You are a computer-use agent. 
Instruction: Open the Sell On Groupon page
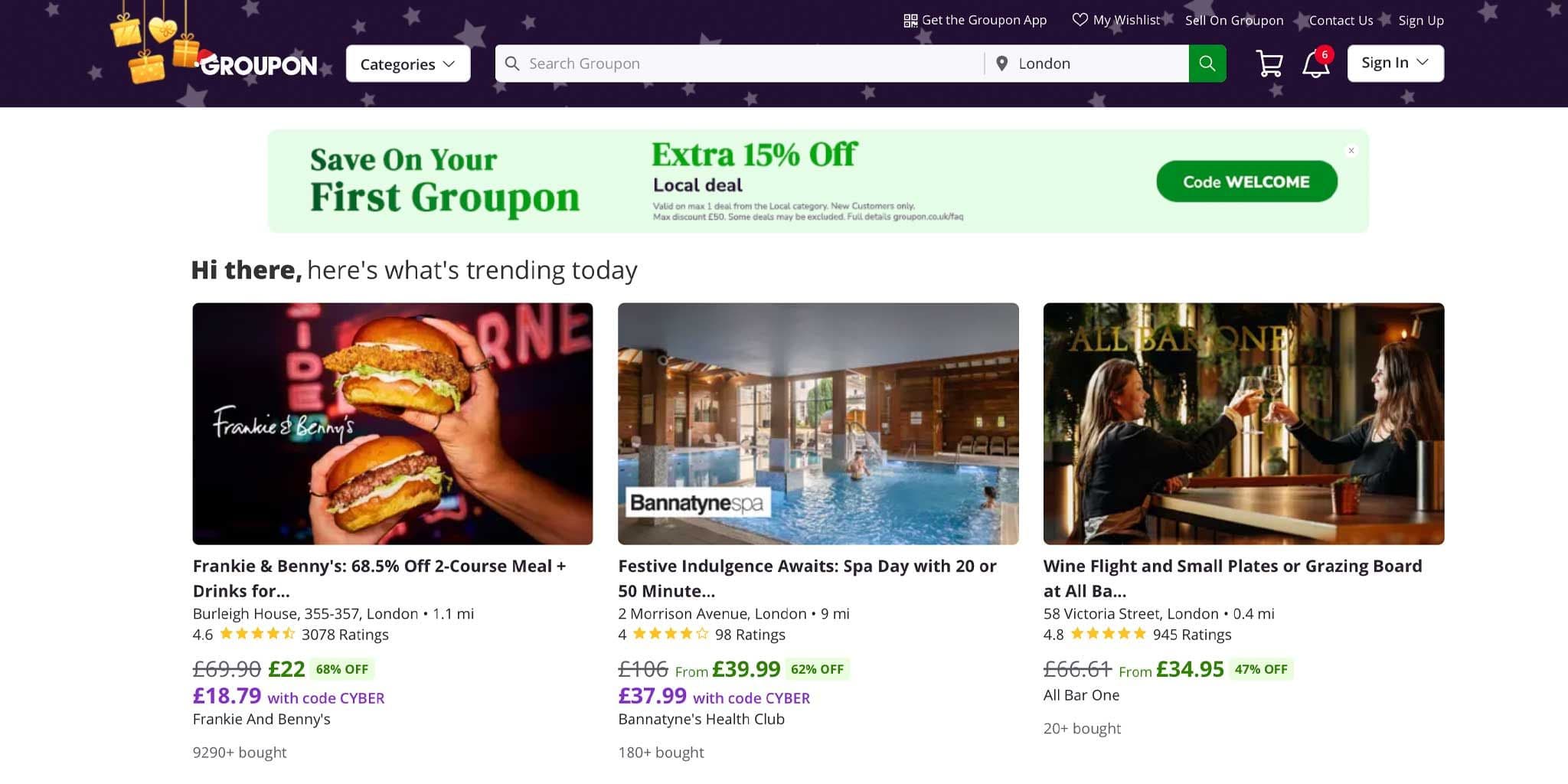(x=1234, y=20)
